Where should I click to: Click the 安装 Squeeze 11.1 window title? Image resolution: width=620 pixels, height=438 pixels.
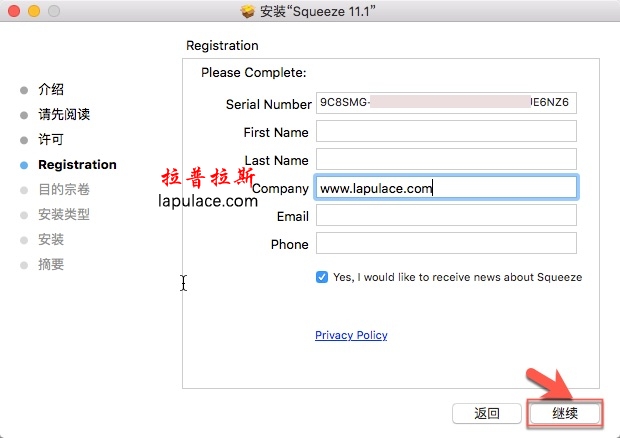318,11
